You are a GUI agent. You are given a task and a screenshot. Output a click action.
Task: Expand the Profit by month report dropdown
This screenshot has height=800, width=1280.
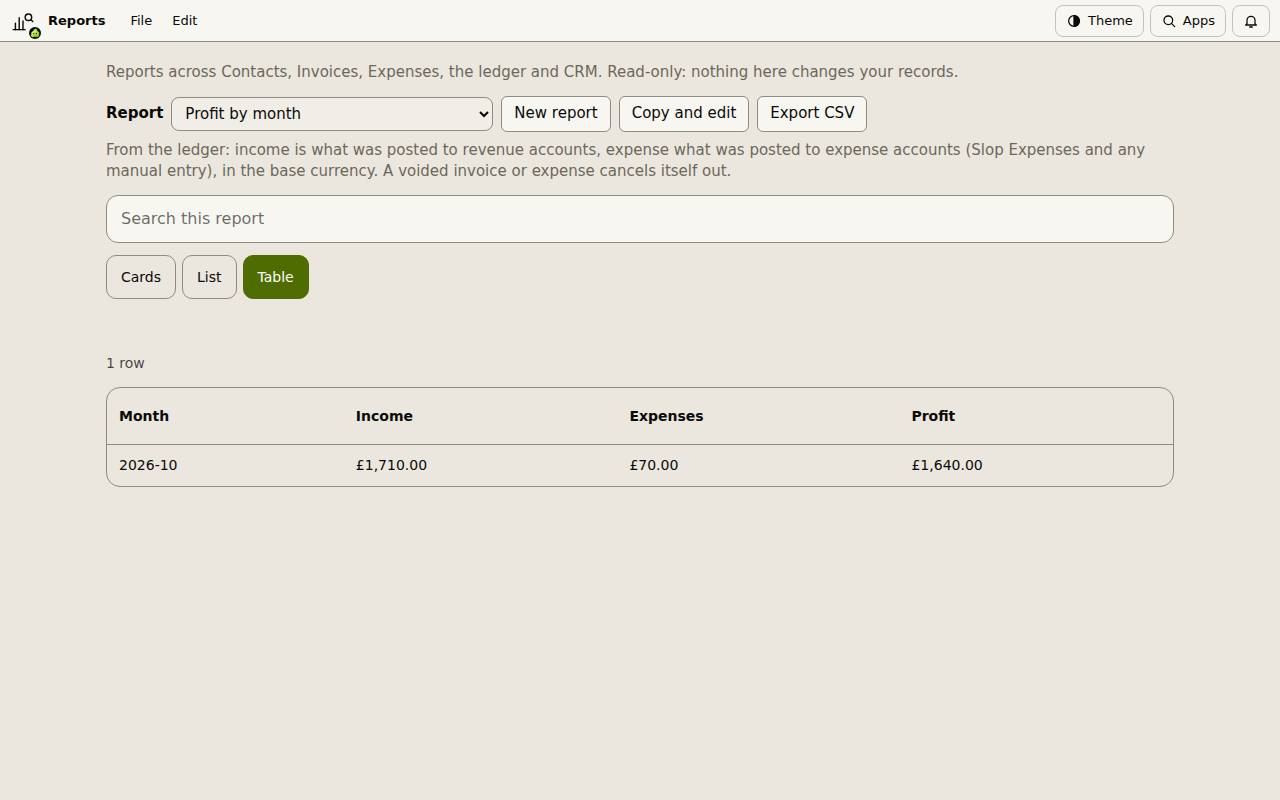(x=332, y=114)
